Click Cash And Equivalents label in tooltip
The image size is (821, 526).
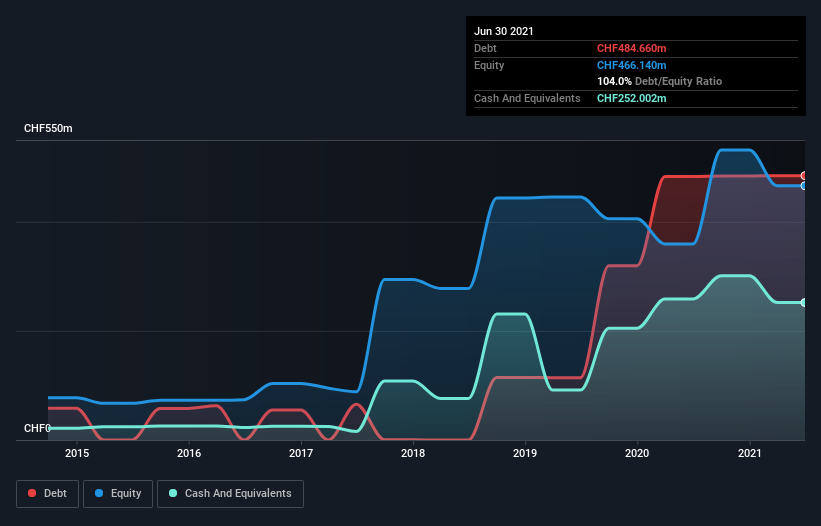[x=527, y=98]
